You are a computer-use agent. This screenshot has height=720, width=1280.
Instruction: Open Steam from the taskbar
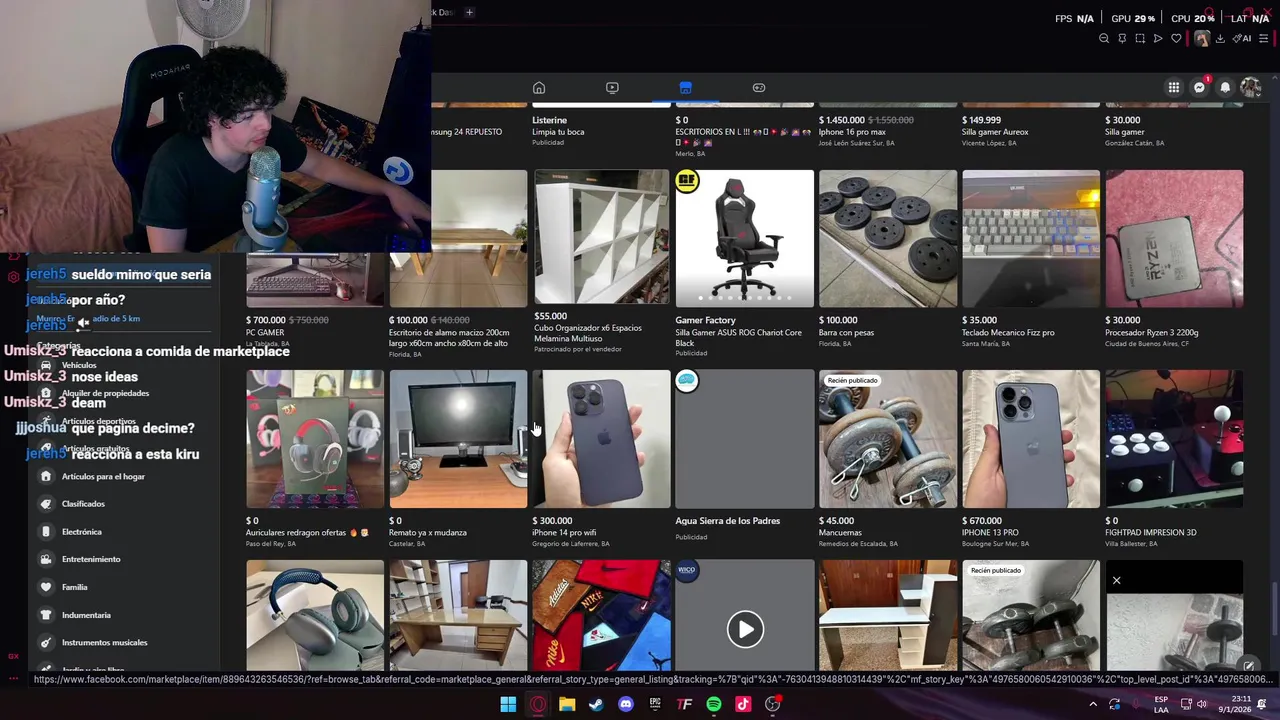(596, 704)
